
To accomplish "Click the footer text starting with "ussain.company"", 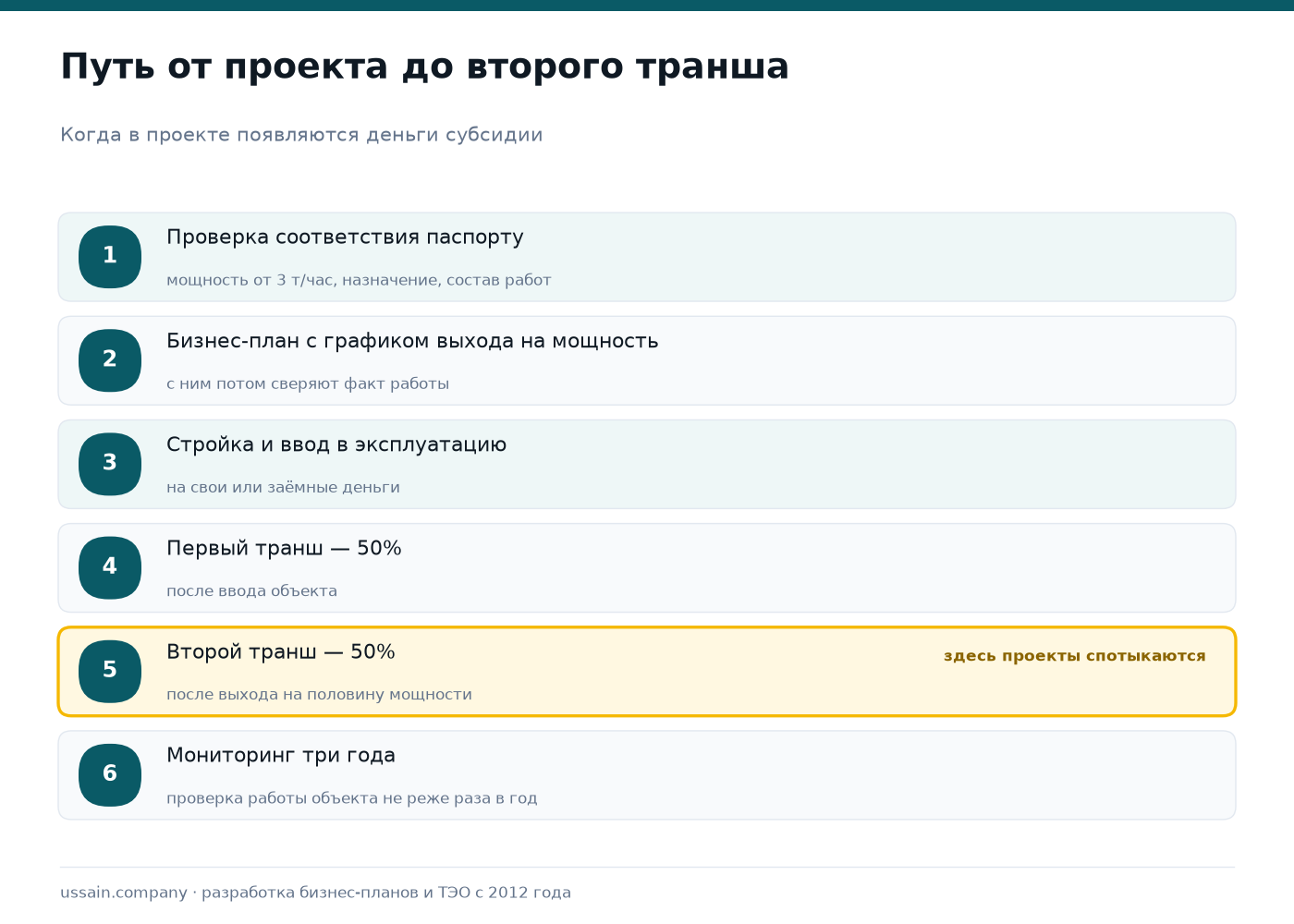I will 315,893.
